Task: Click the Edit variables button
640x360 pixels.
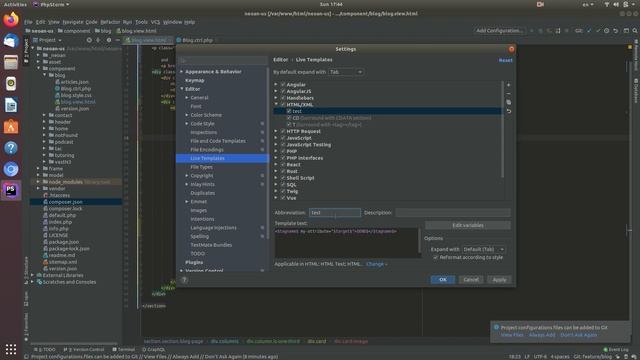Action: point(468,225)
